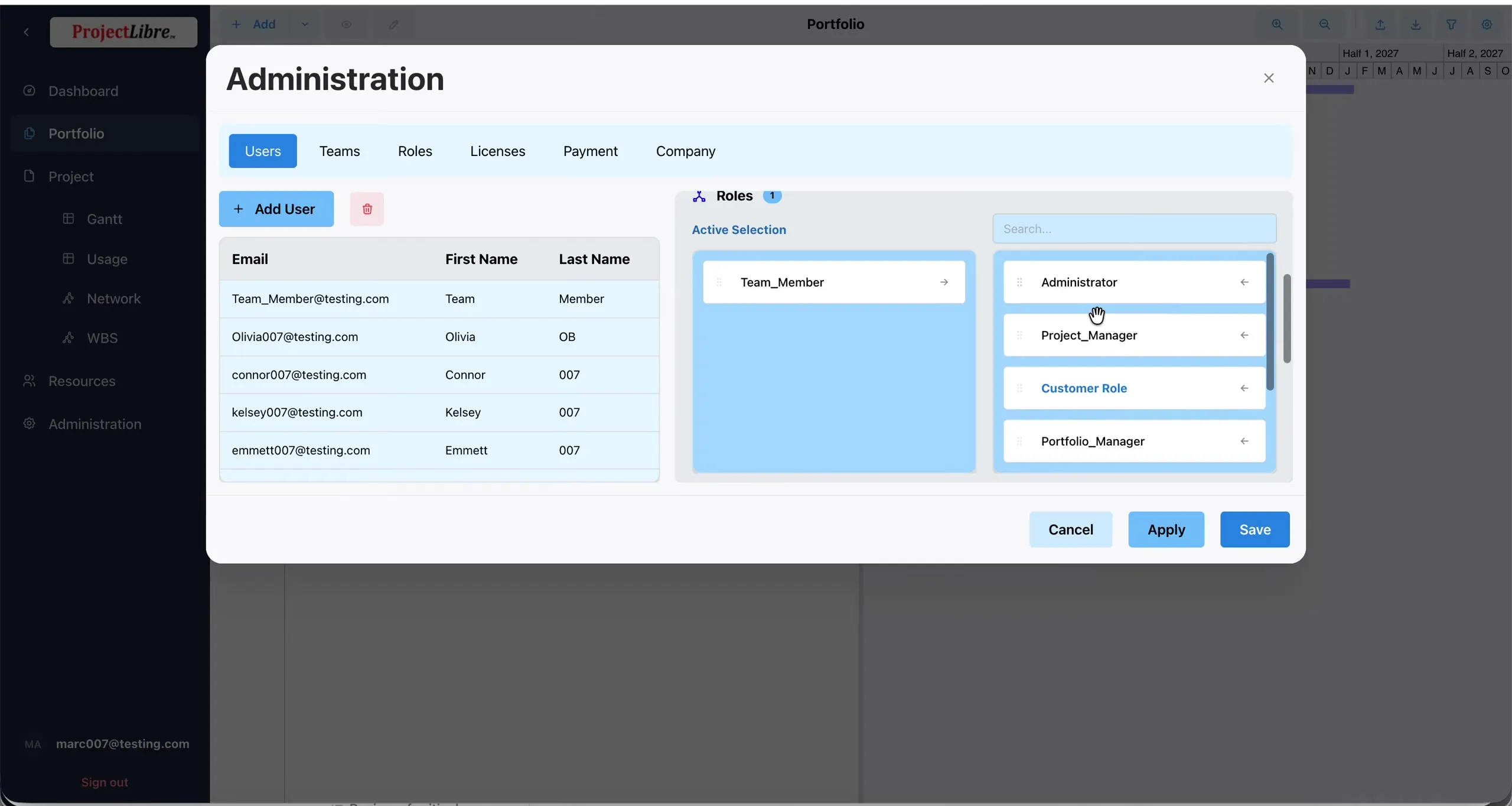The height and width of the screenshot is (806, 1512).
Task: Assign Administrator role via left arrow
Action: pyautogui.click(x=1244, y=282)
